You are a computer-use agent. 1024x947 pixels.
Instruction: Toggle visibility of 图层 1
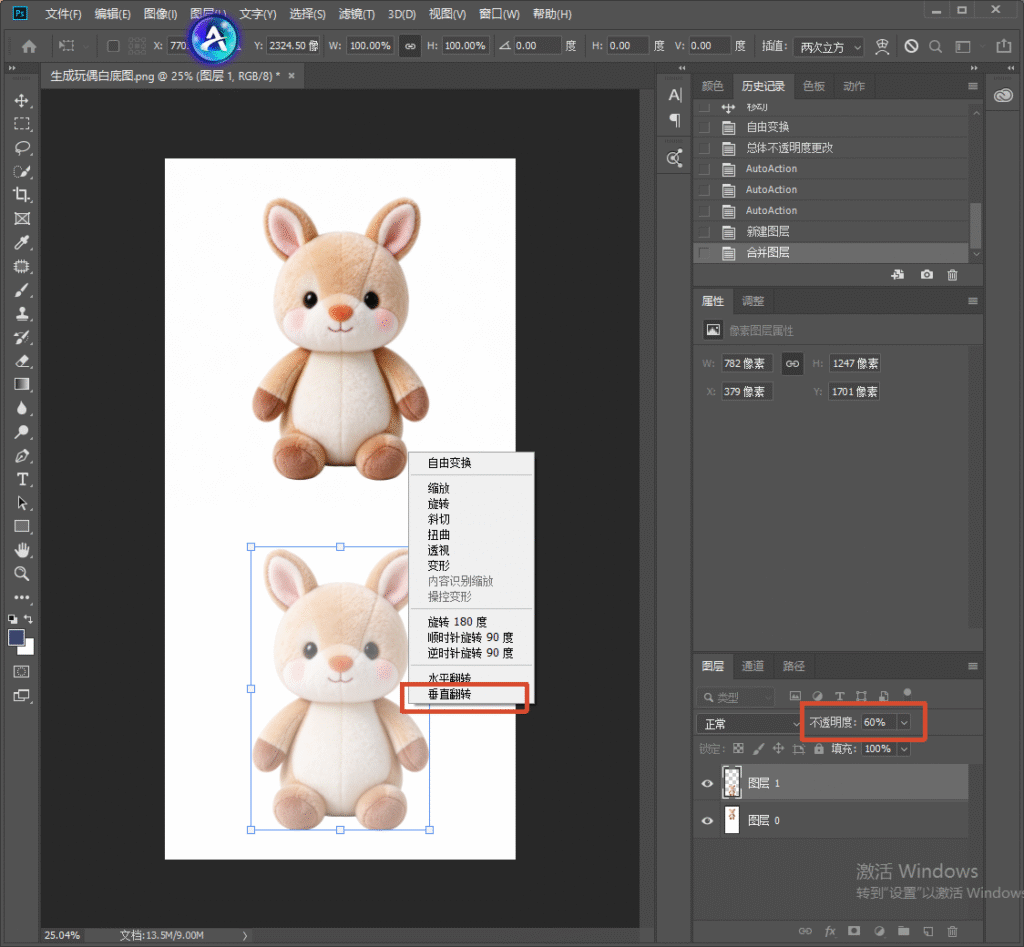[x=707, y=784]
